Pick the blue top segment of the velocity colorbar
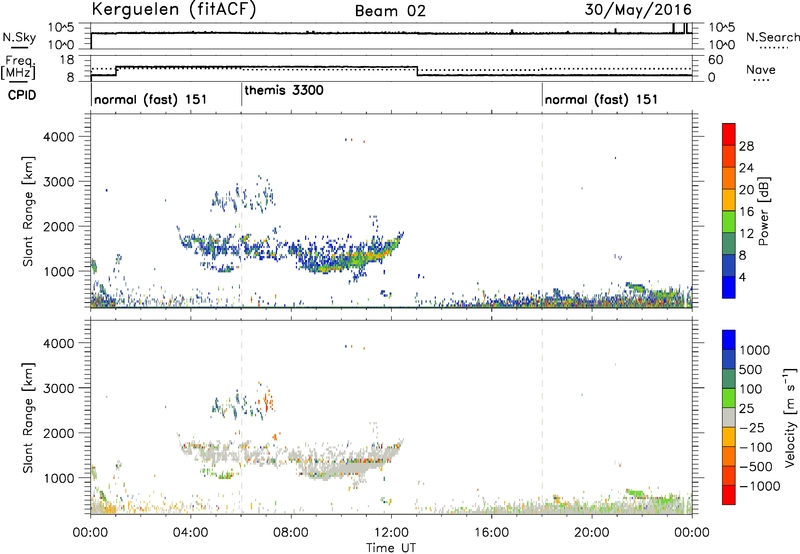Image resolution: width=800 pixels, height=554 pixels. (729, 340)
